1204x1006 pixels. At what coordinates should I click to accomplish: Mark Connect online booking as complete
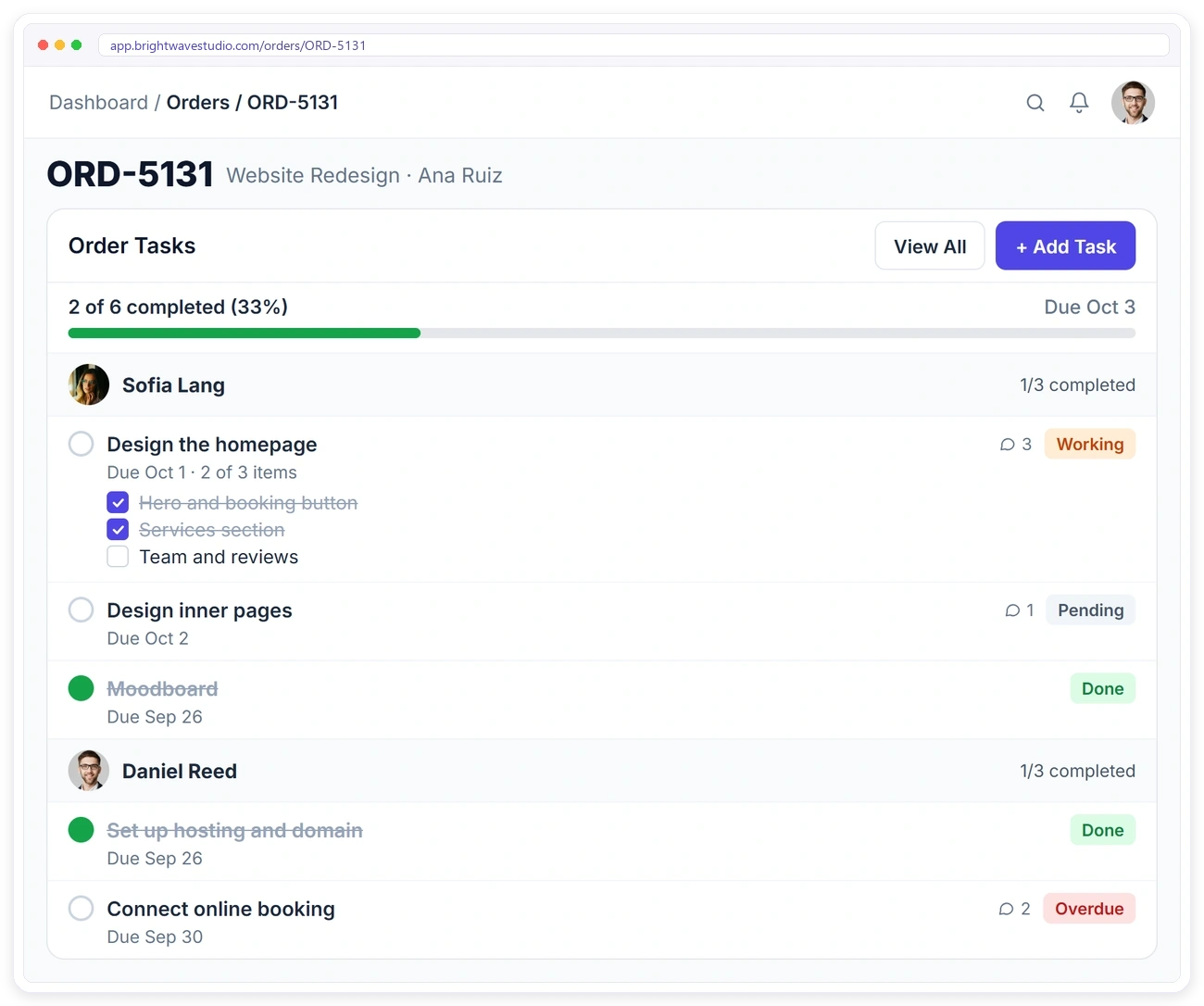pos(82,908)
